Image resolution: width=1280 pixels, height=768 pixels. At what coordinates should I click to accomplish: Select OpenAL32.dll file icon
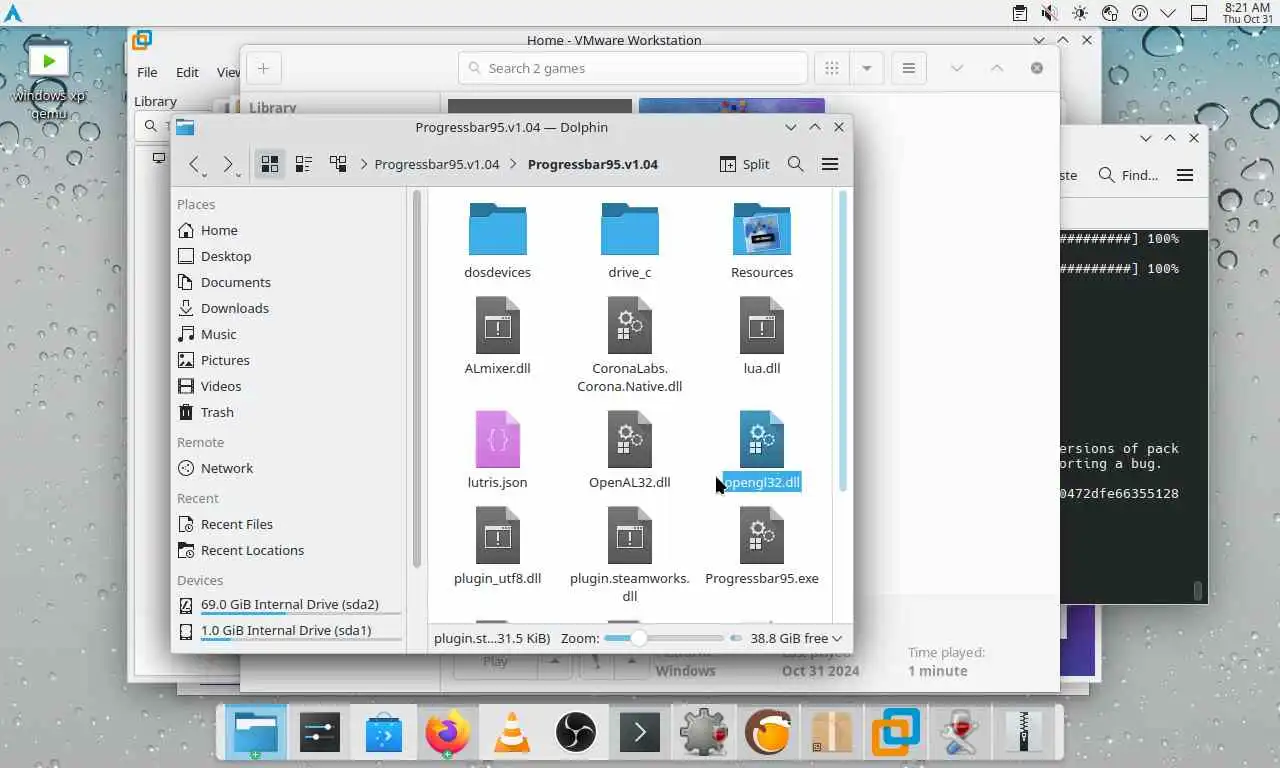pos(630,439)
